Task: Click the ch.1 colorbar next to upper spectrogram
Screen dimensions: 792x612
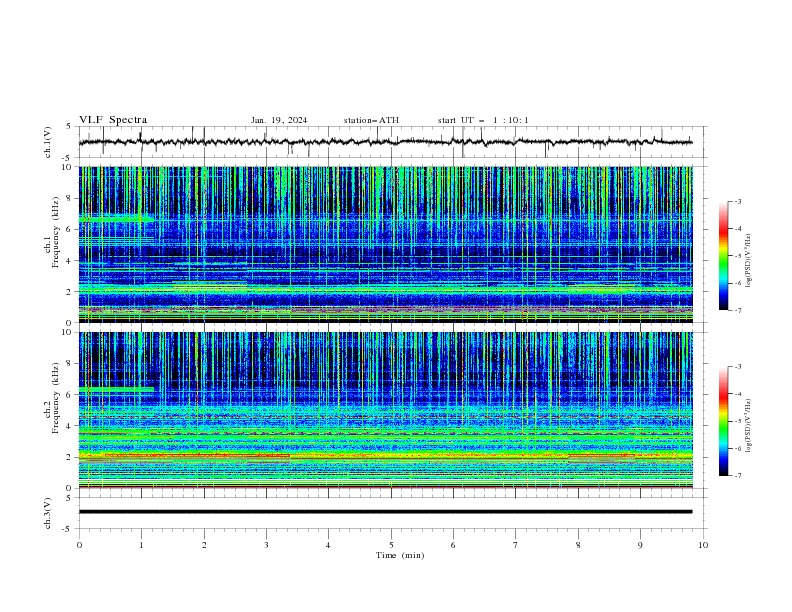Action: click(724, 256)
